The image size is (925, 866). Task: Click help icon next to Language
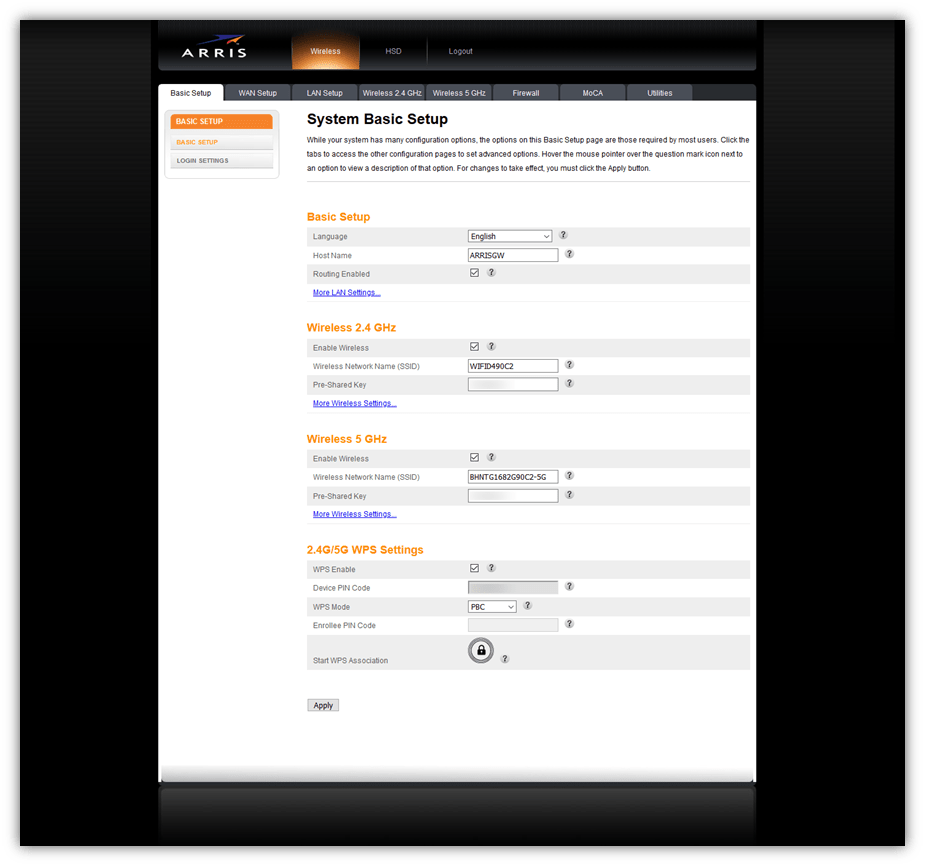pyautogui.click(x=563, y=235)
